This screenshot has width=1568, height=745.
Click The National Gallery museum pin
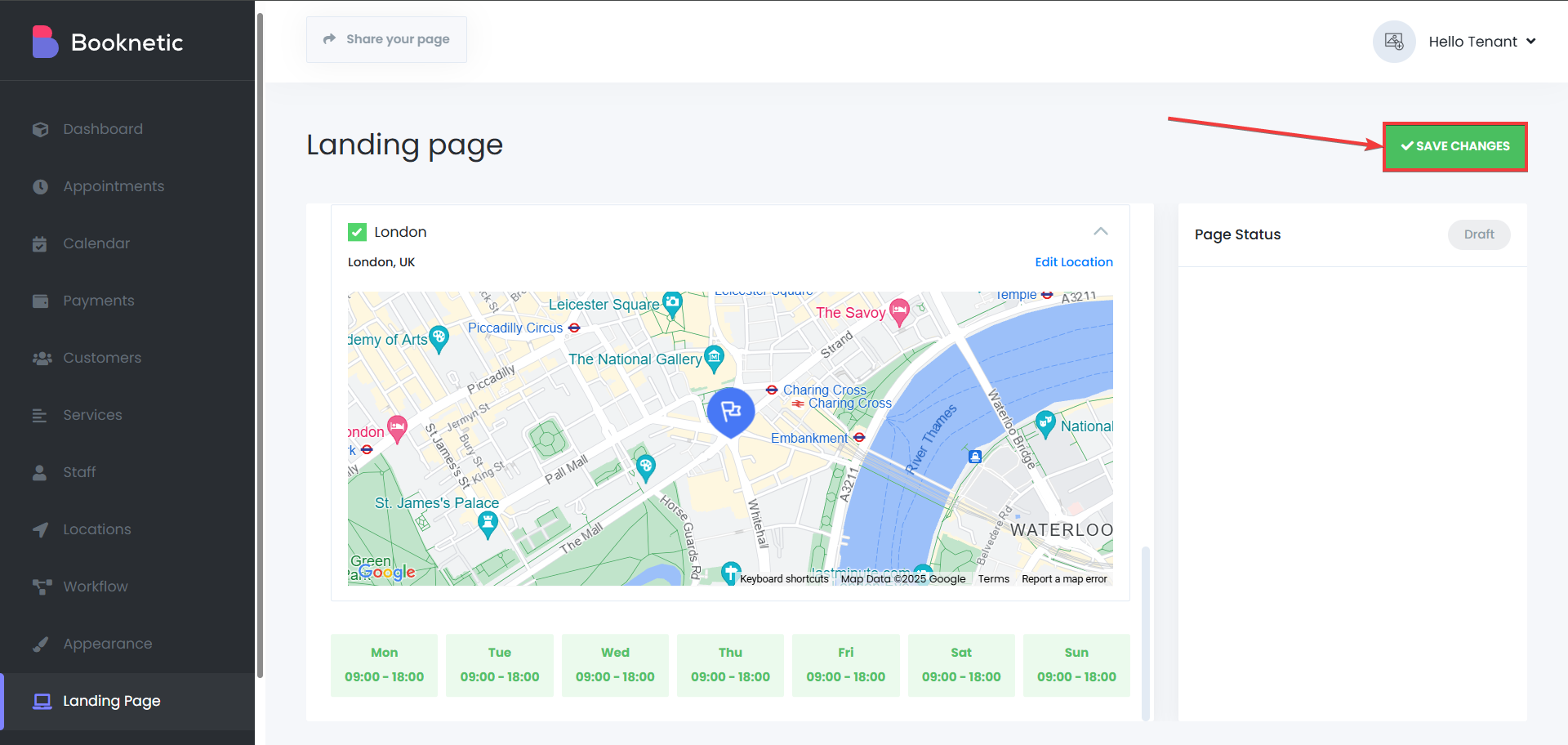pos(715,359)
